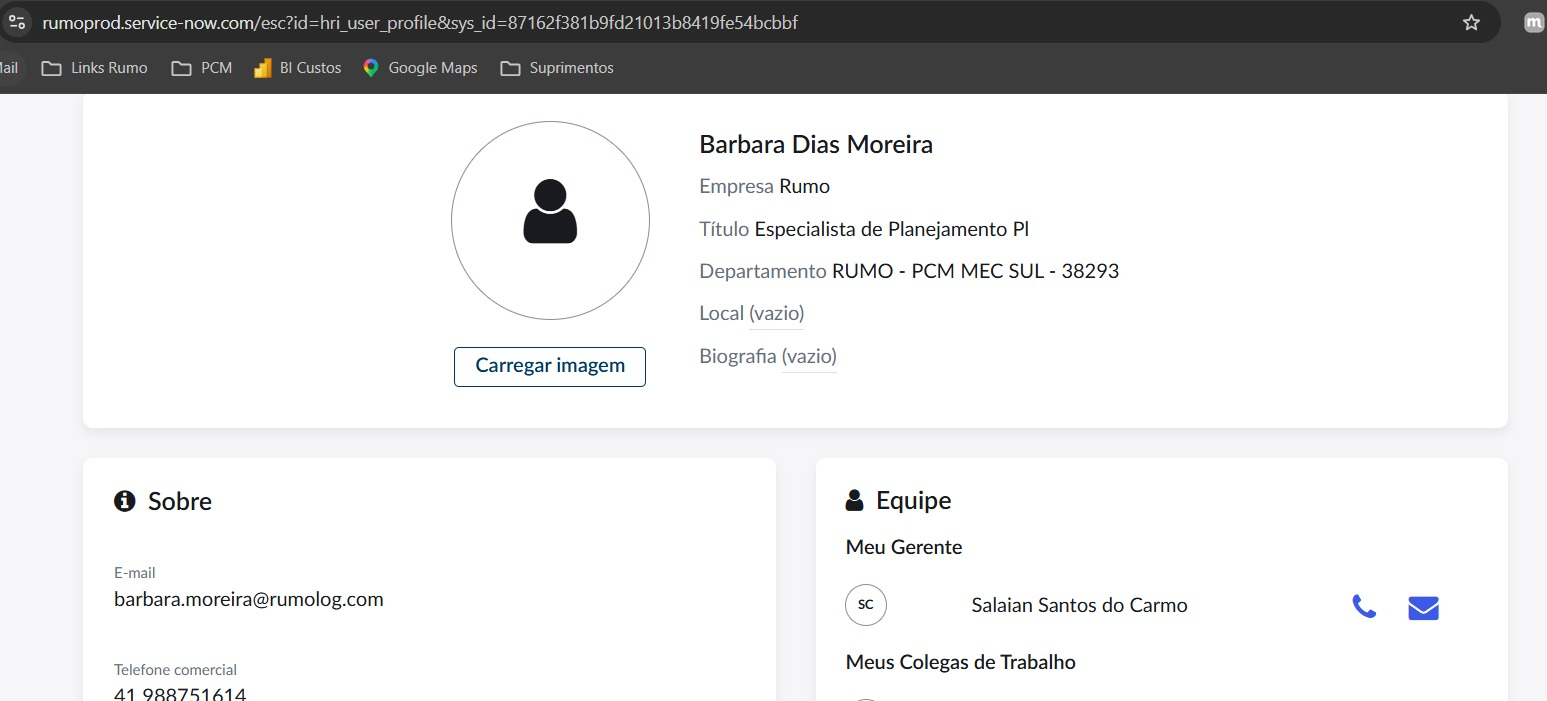
Task: Click the site information icon in address bar
Action: pyautogui.click(x=16, y=22)
